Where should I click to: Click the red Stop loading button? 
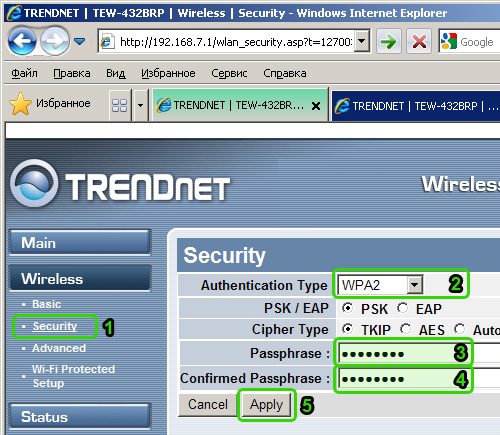click(419, 42)
